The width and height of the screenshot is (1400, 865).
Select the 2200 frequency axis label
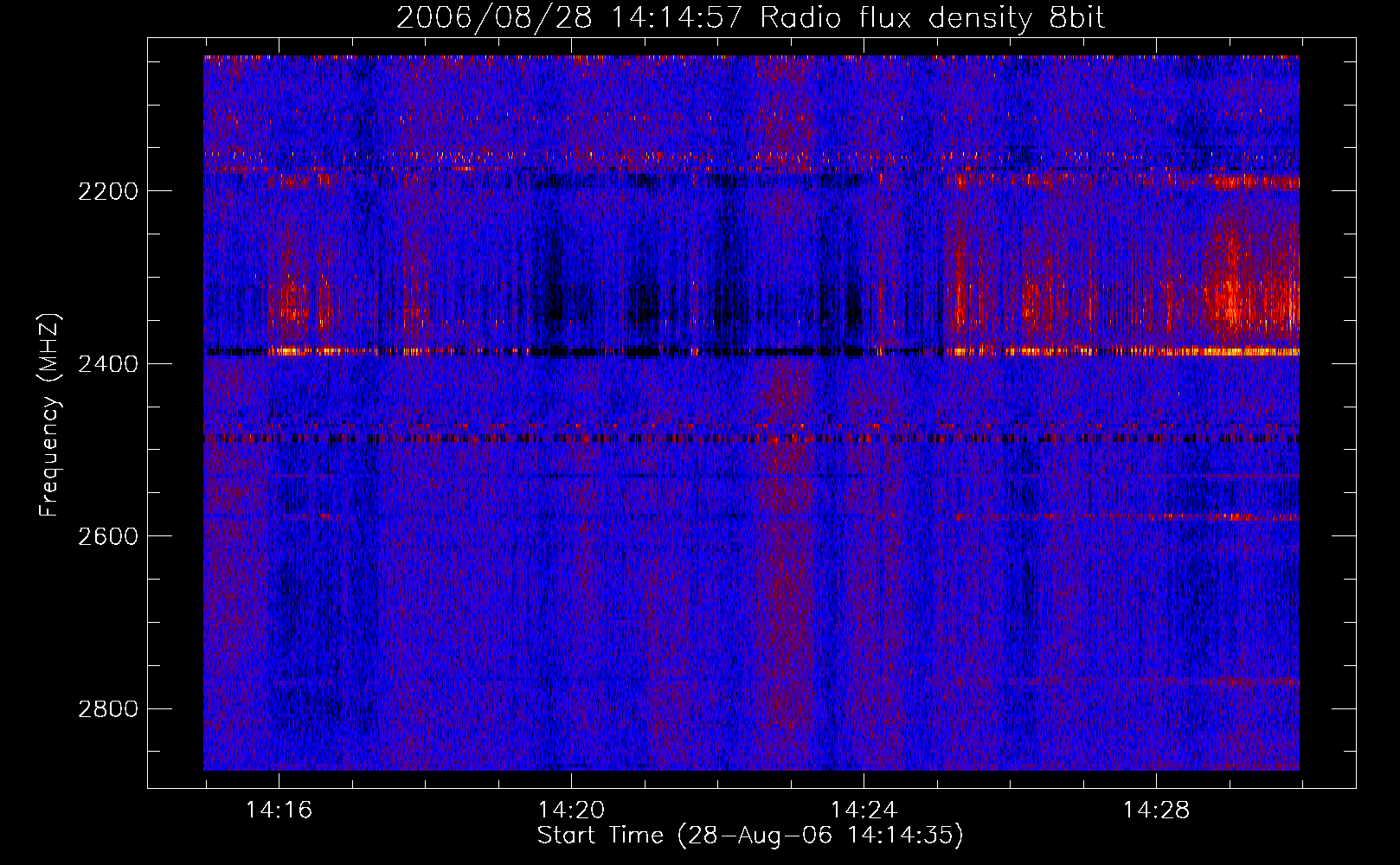coord(108,191)
